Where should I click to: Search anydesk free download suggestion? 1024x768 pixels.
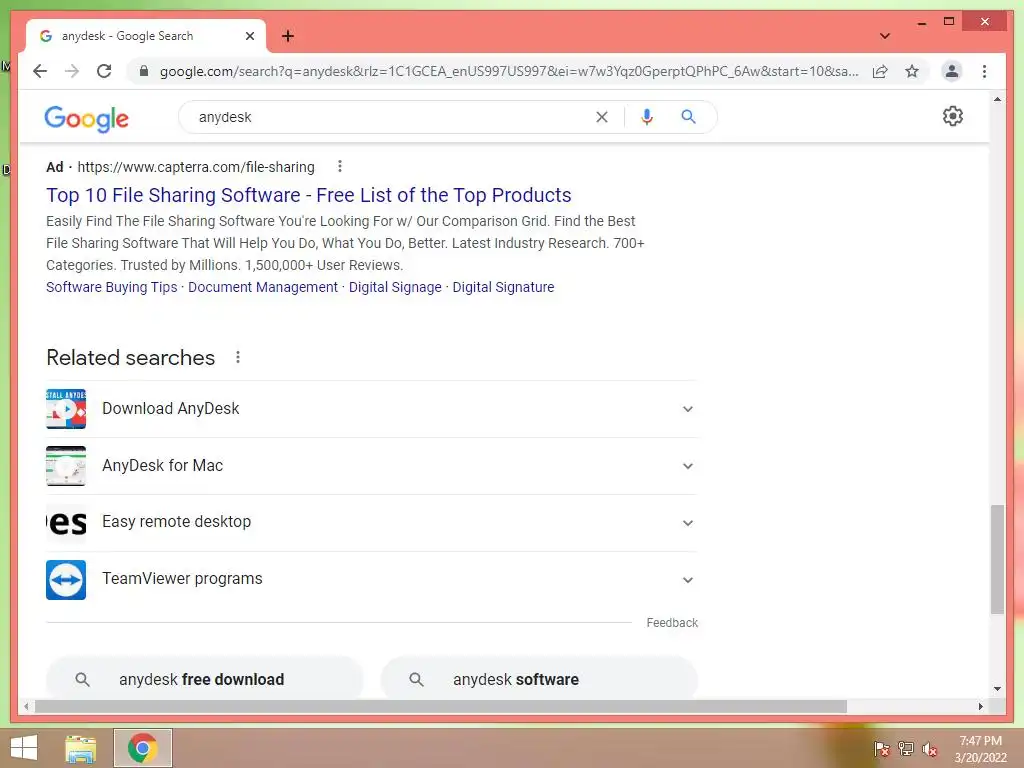click(204, 679)
